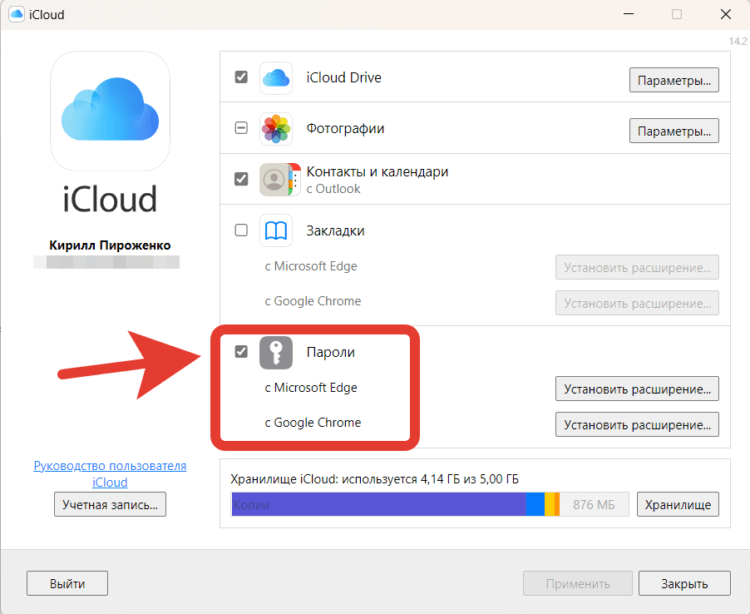Click the Закрыть button
The height and width of the screenshot is (614, 750).
pyautogui.click(x=684, y=583)
